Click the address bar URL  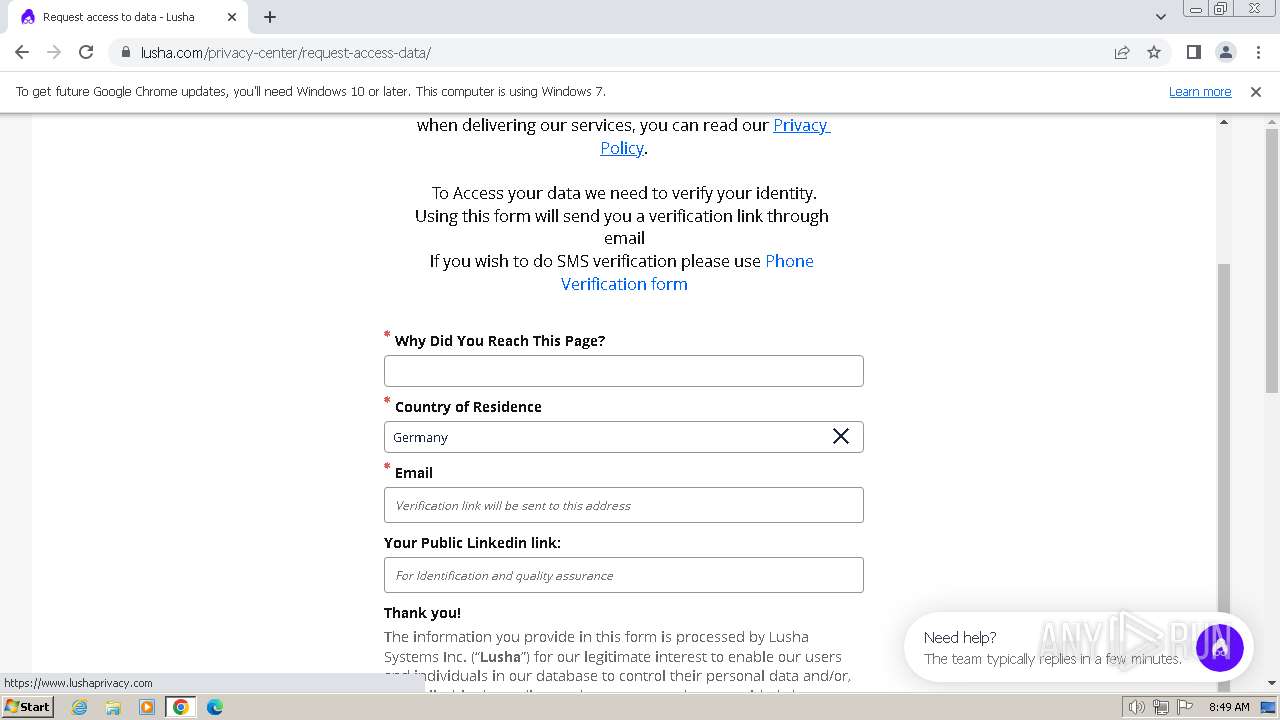(x=286, y=52)
